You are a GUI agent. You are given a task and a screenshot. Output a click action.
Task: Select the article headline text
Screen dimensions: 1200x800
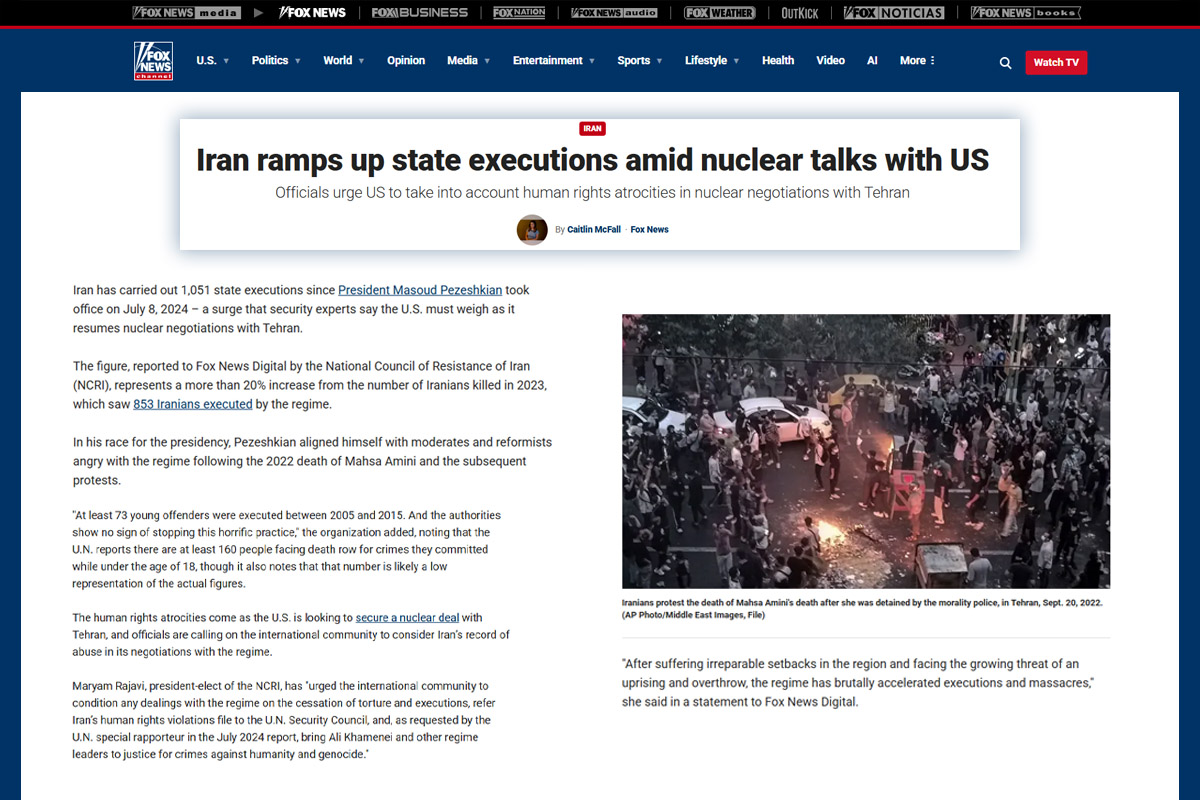[592, 160]
